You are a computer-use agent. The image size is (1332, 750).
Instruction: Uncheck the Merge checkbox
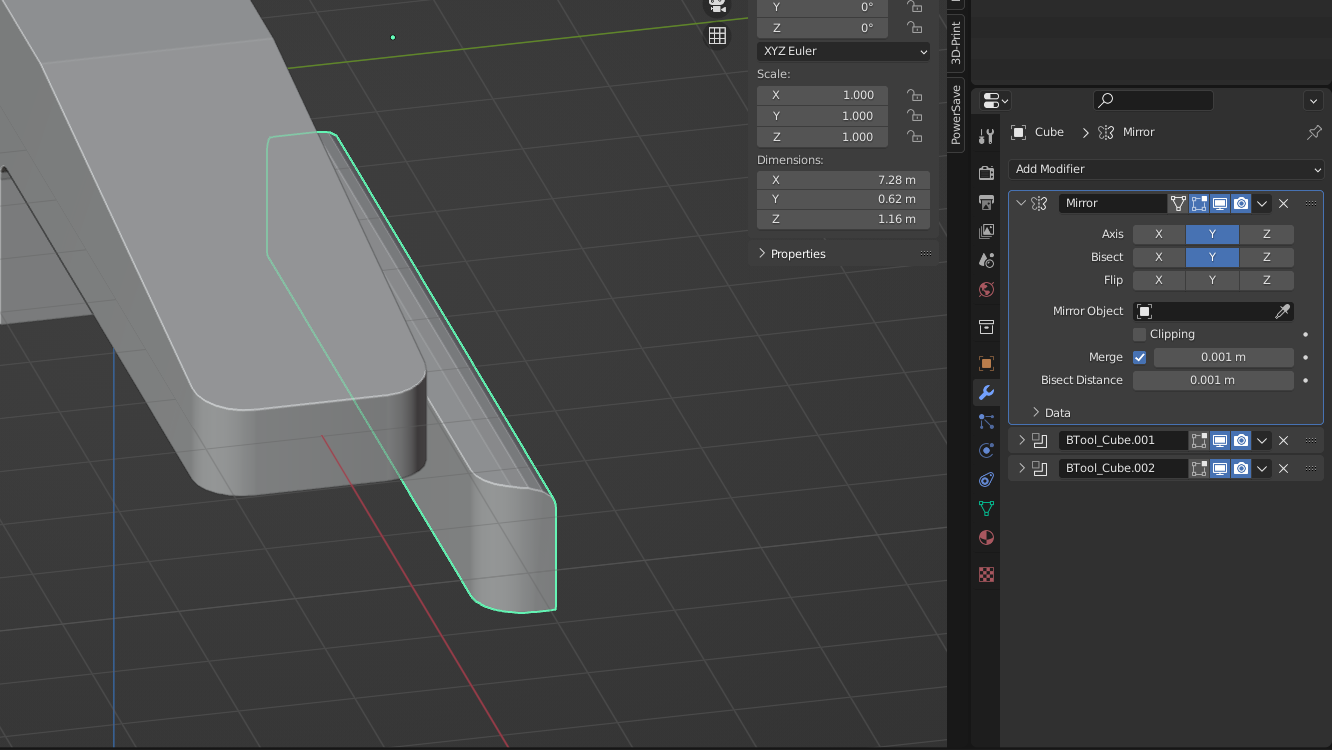tap(1140, 357)
